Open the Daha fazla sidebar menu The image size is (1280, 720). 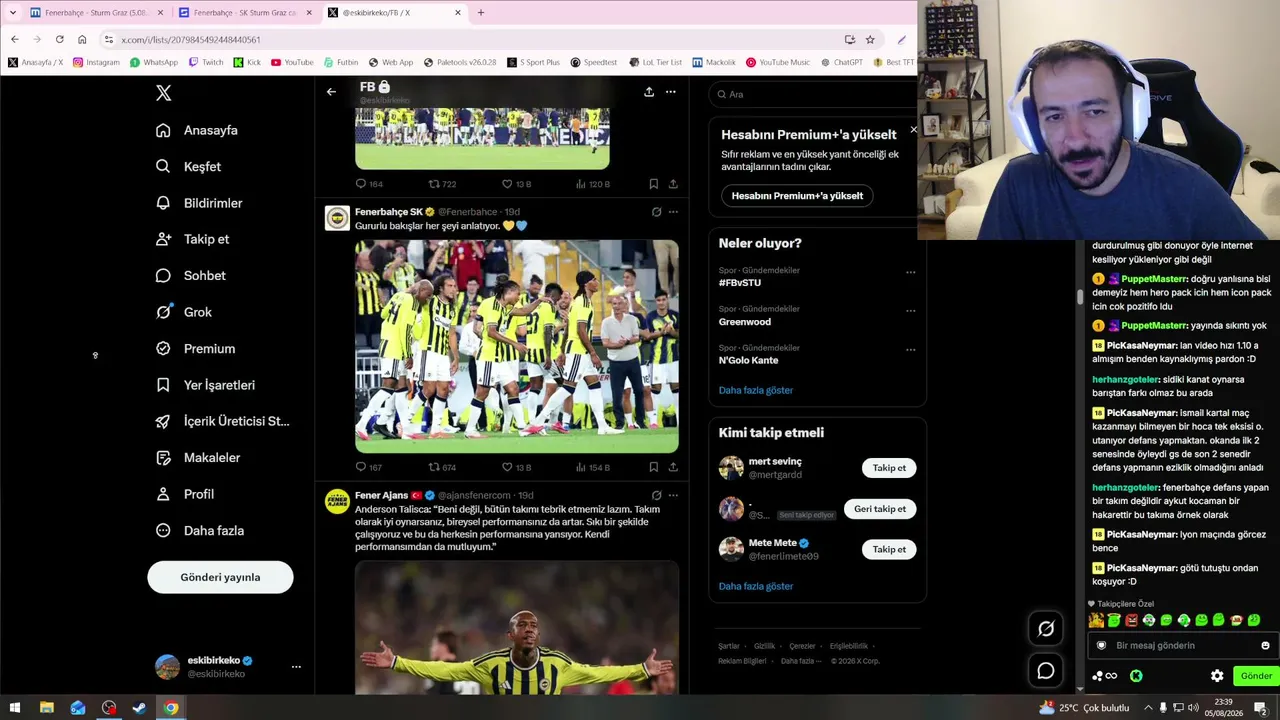point(200,531)
